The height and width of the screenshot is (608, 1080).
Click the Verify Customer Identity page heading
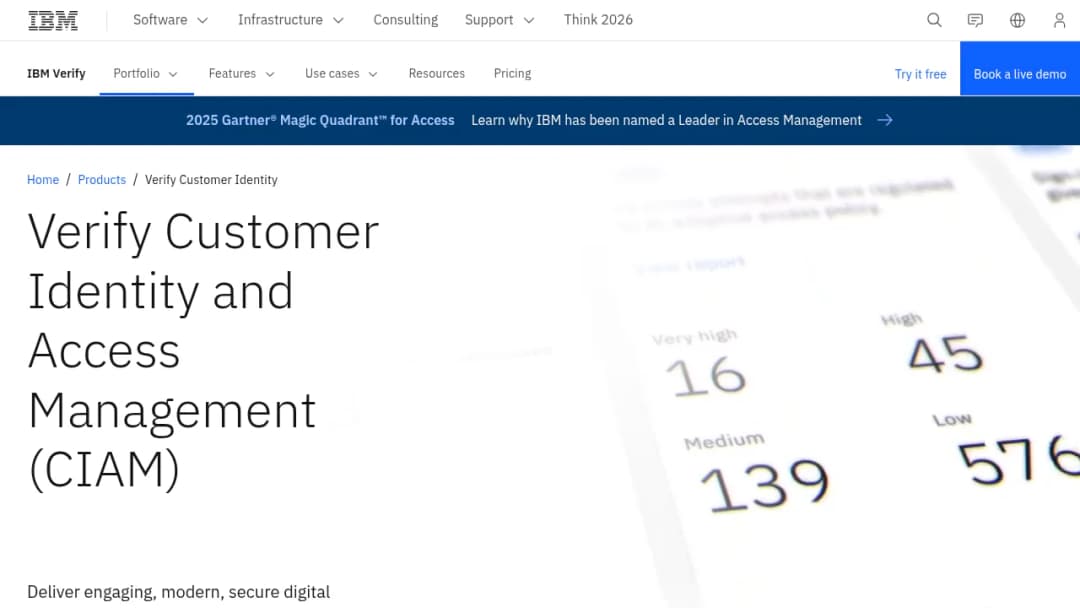203,350
